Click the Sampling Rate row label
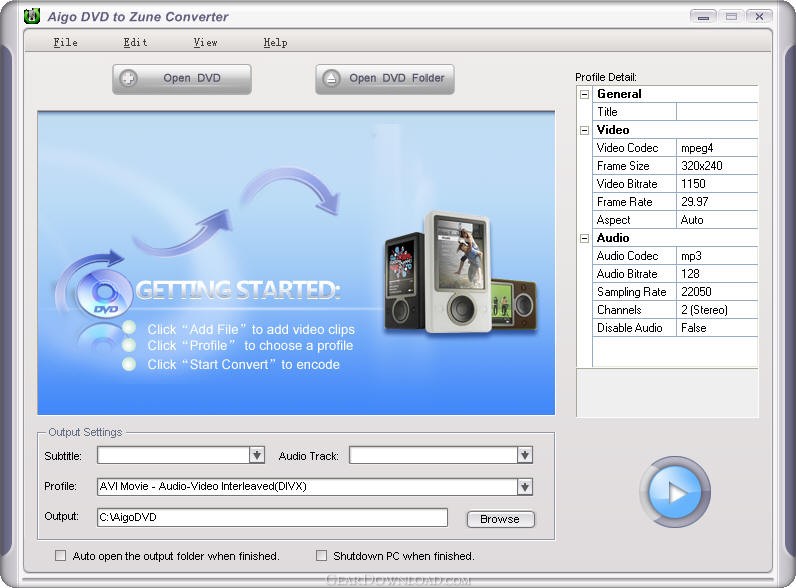 point(632,292)
